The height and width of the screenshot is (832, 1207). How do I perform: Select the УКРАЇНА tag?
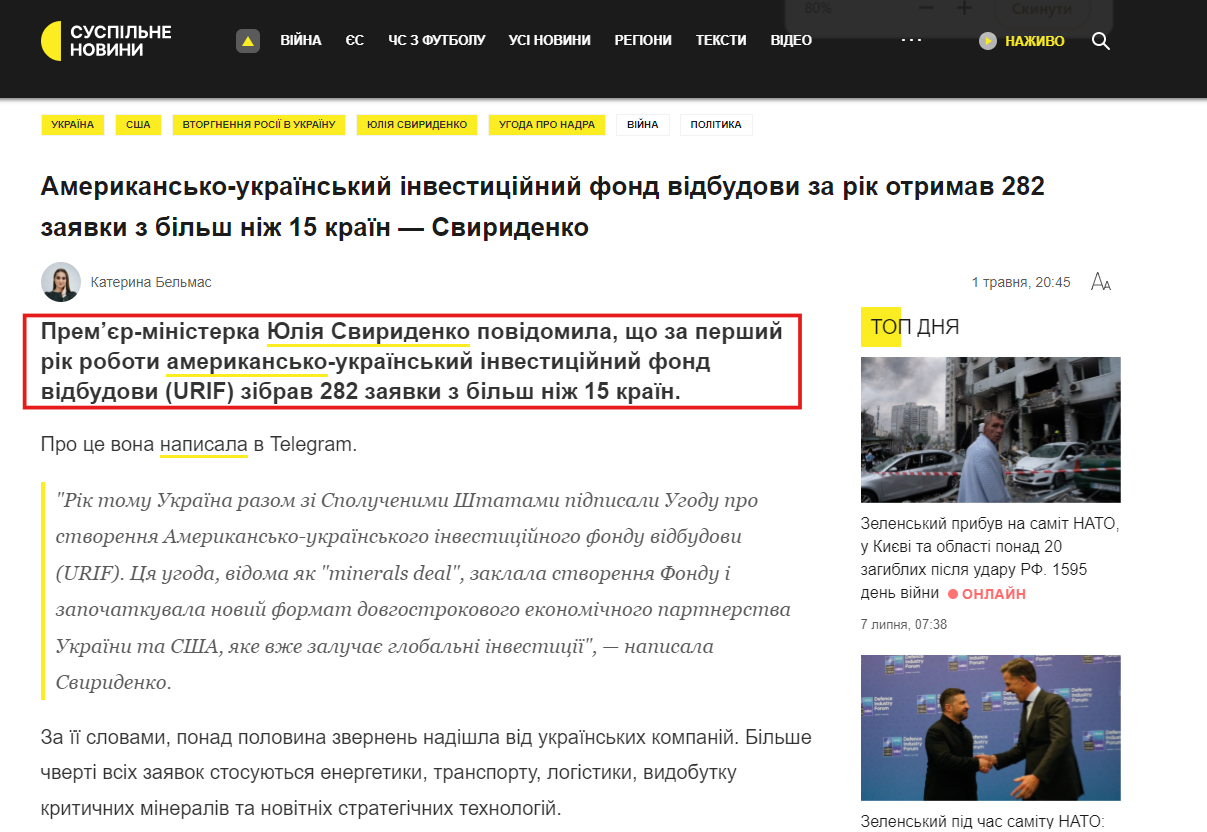73,125
